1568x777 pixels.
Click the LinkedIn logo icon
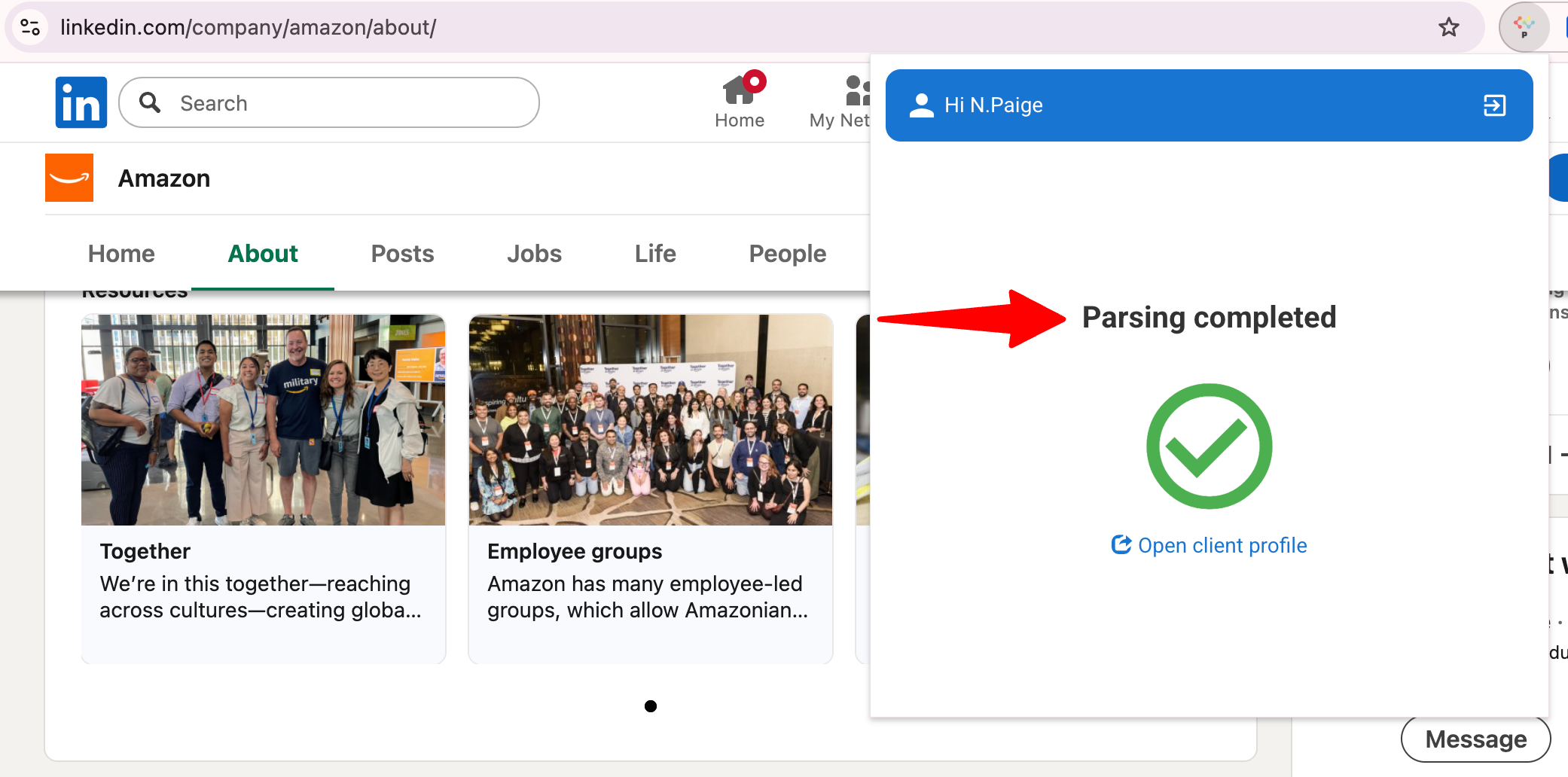click(81, 102)
